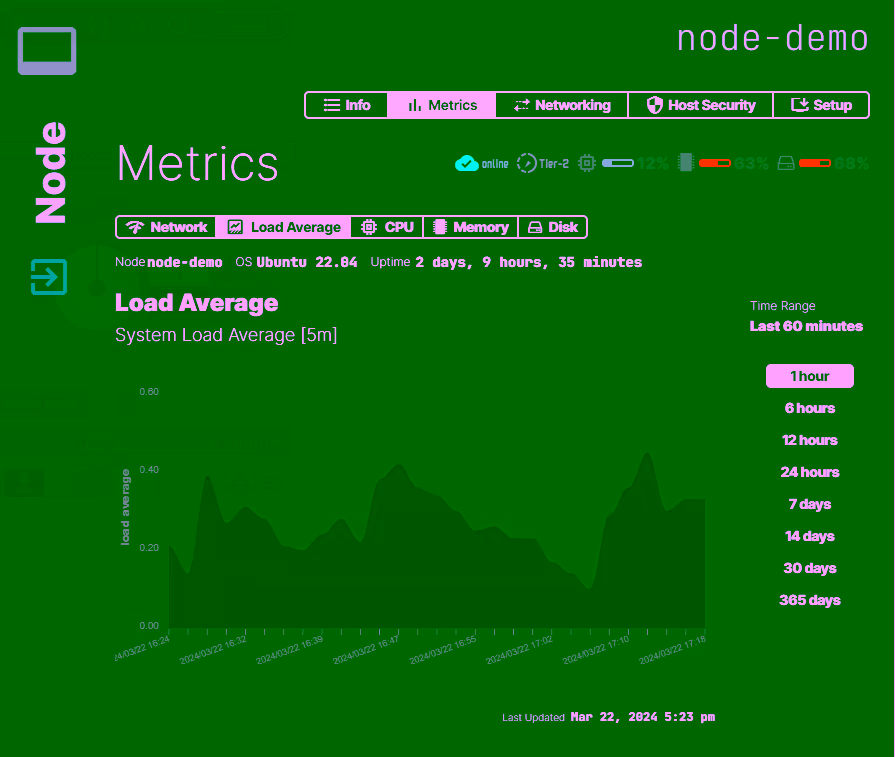The height and width of the screenshot is (757, 895).
Task: Click the Tier-2 gauge icon
Action: point(527,162)
